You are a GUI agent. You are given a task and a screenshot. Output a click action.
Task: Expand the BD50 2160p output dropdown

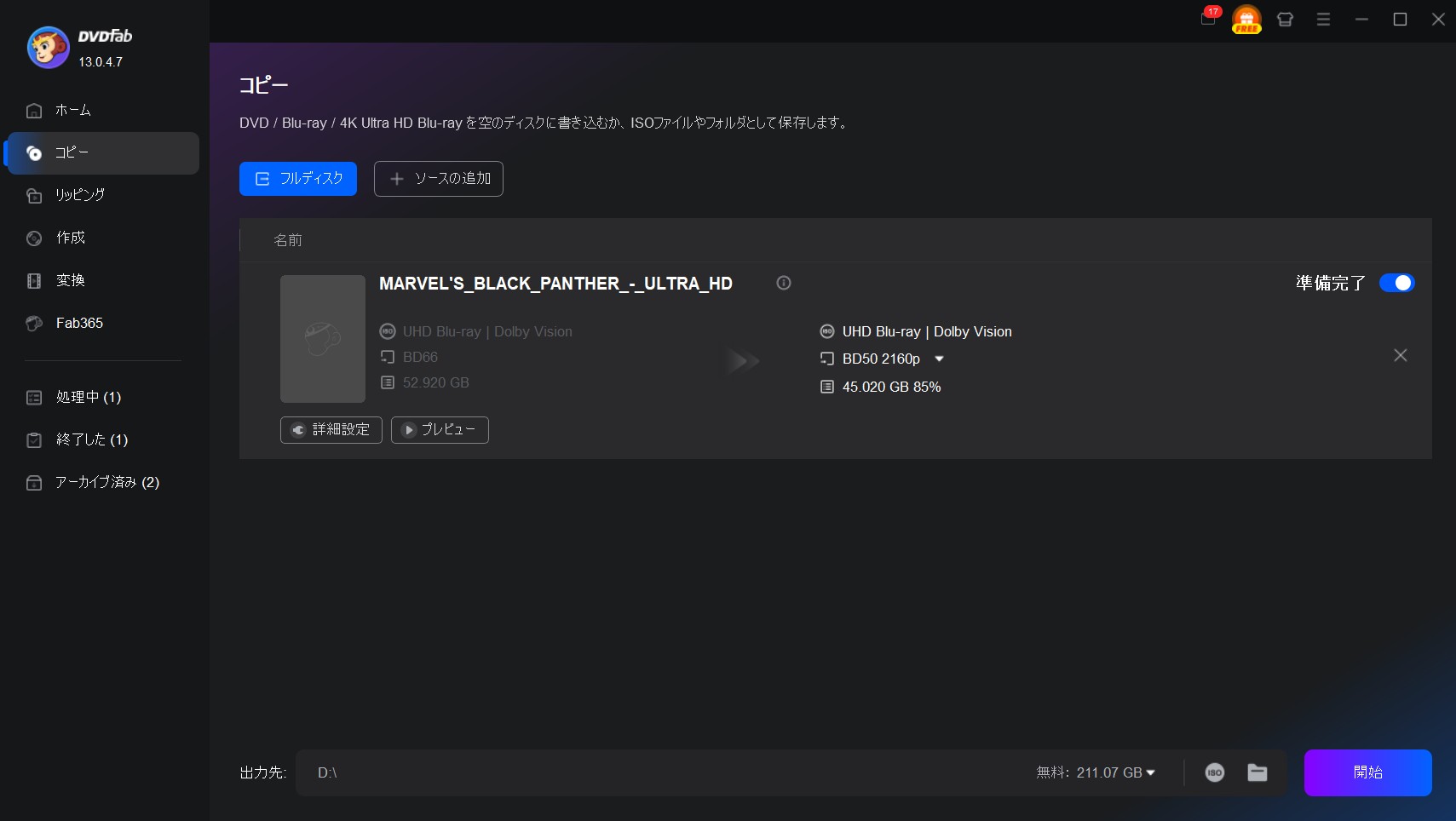point(939,359)
